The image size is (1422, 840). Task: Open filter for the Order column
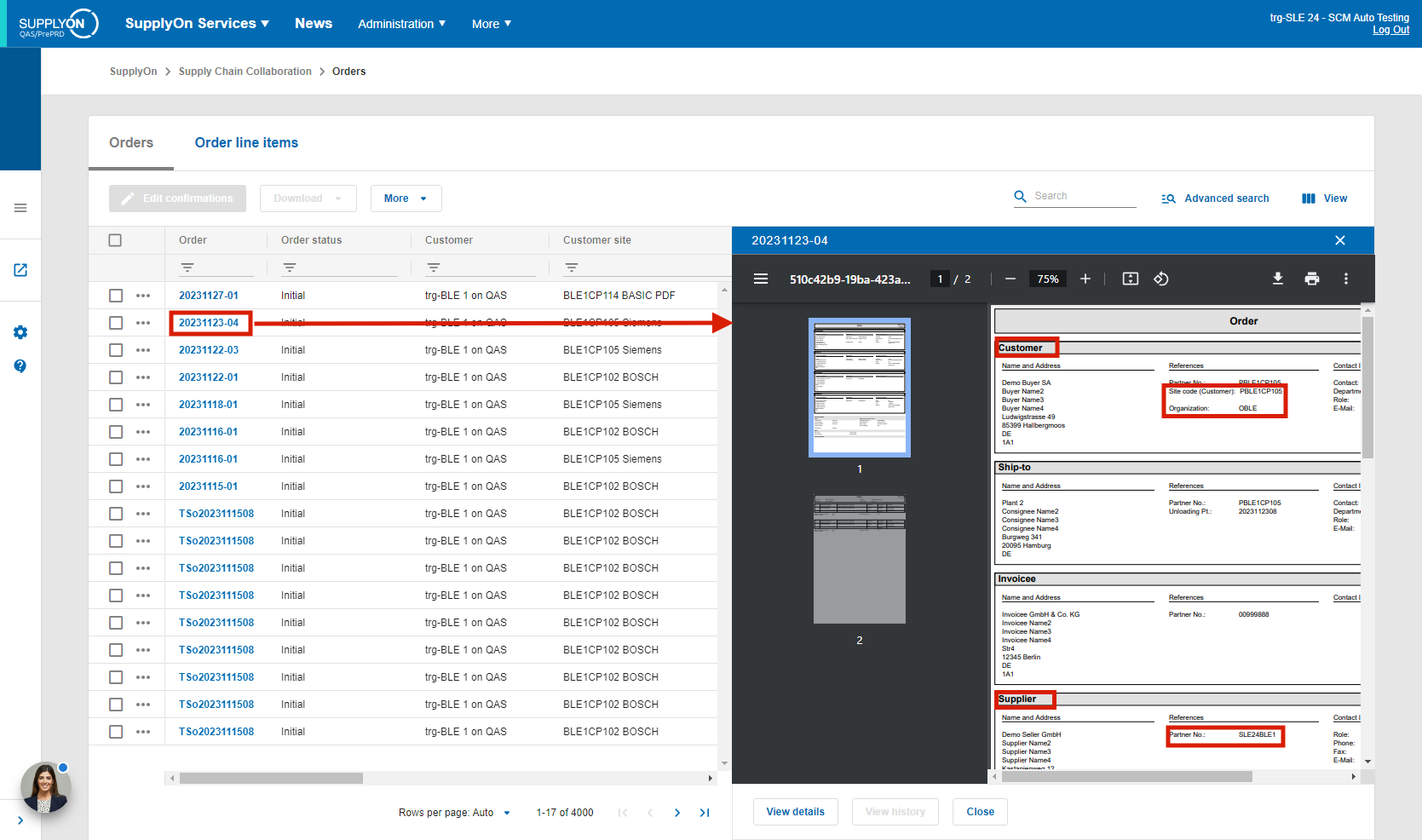click(x=187, y=268)
